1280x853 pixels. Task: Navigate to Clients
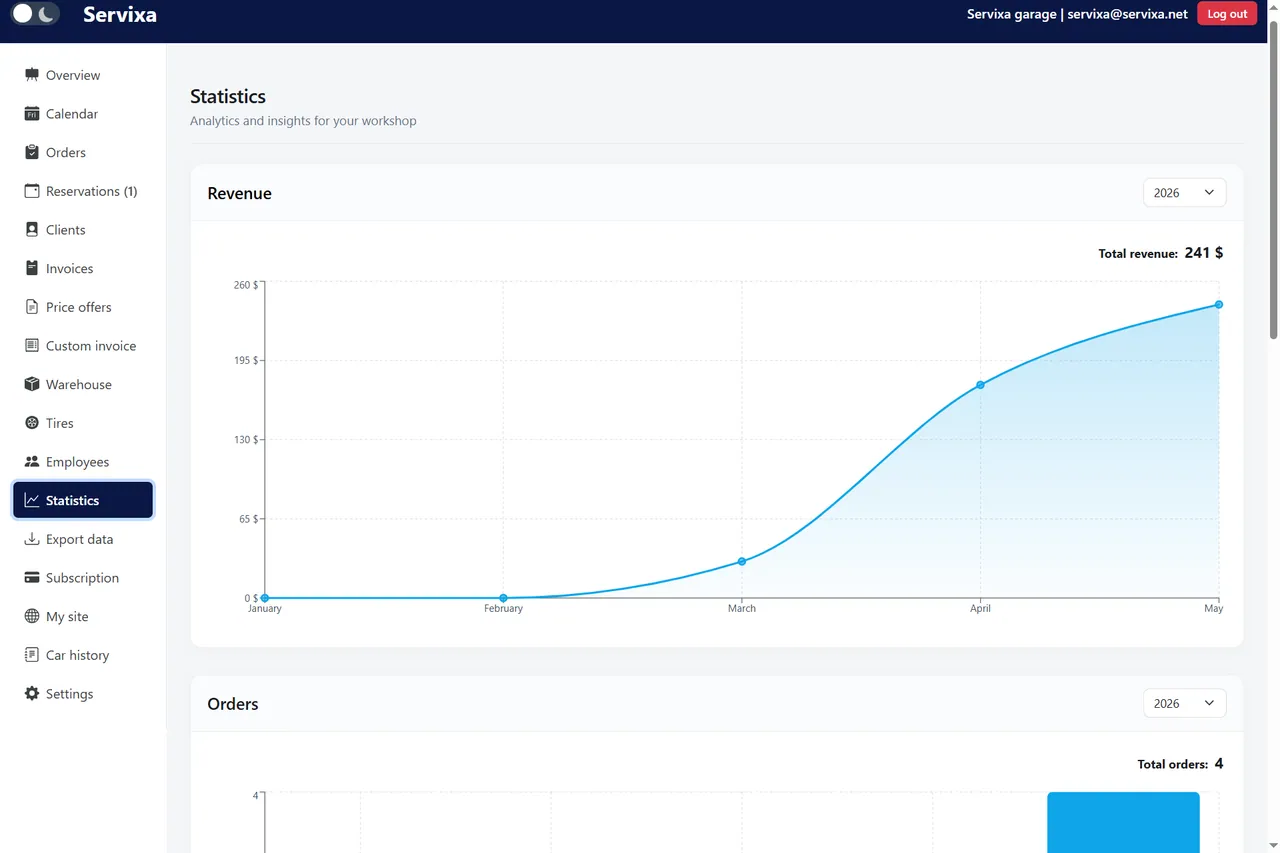coord(83,230)
